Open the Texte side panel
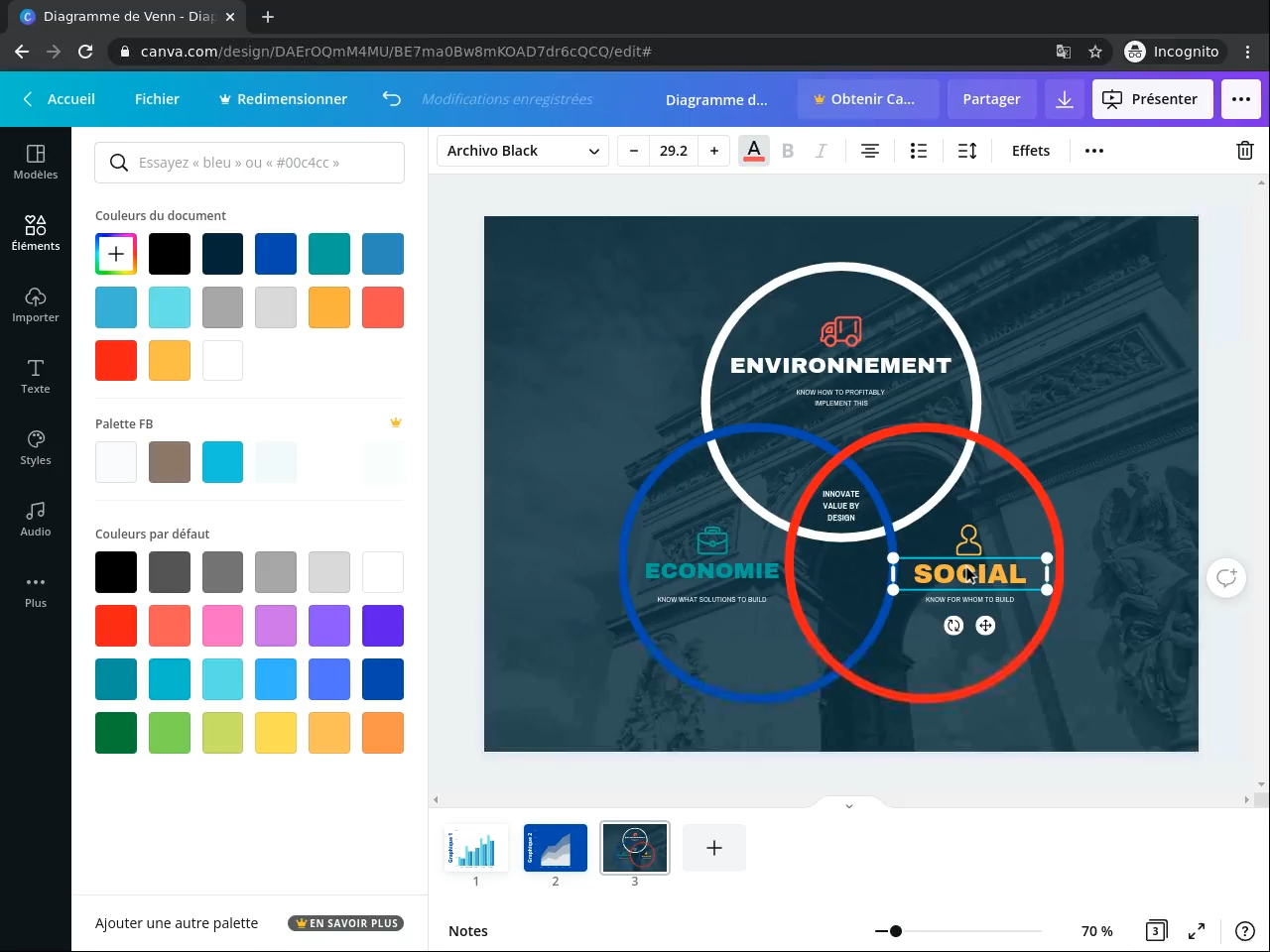 (x=36, y=376)
